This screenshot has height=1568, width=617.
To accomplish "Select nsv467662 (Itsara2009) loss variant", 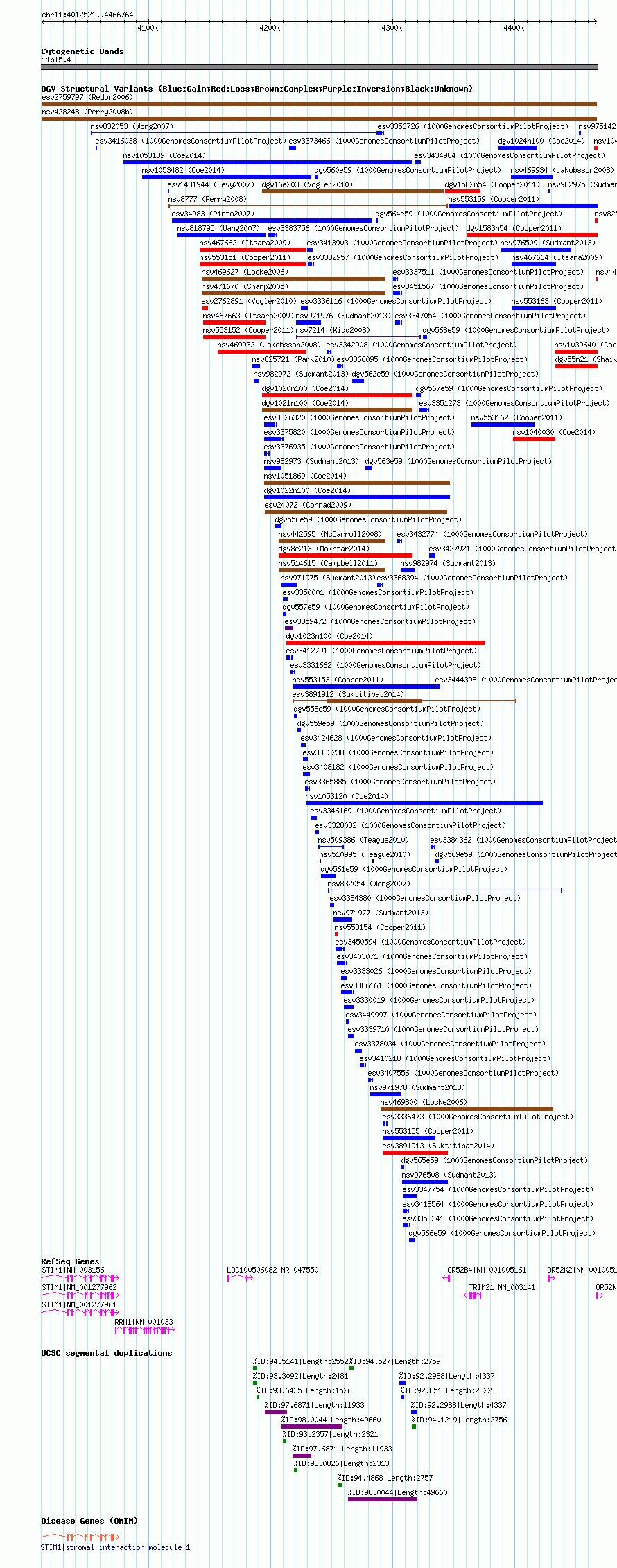I will (253, 250).
